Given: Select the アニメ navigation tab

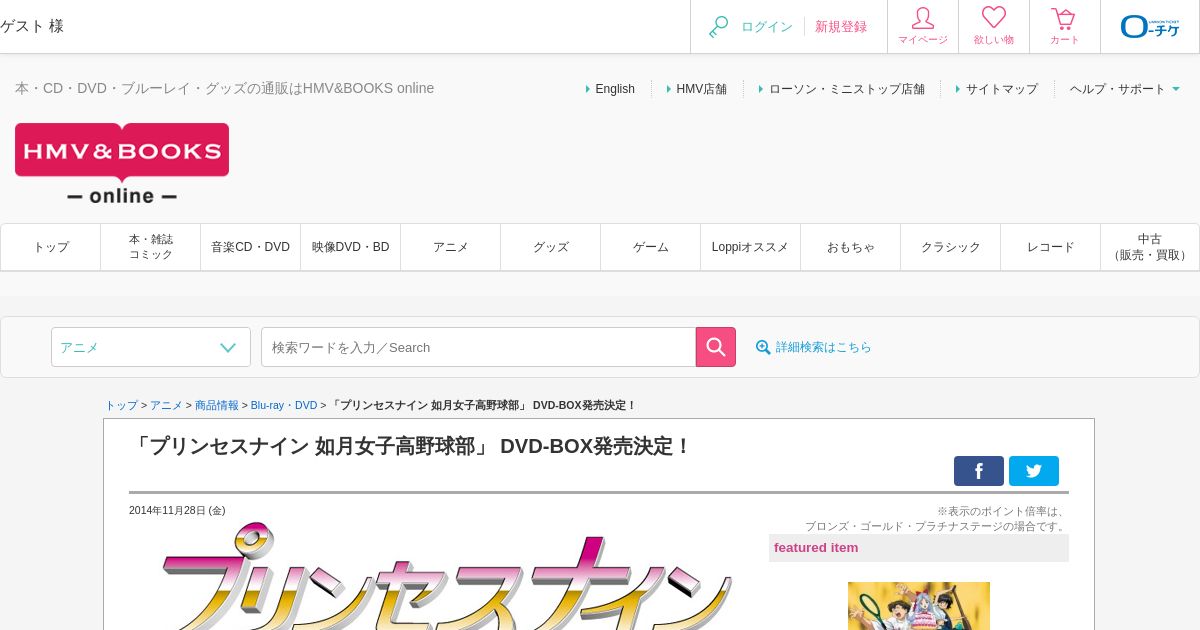Looking at the screenshot, I should (451, 247).
